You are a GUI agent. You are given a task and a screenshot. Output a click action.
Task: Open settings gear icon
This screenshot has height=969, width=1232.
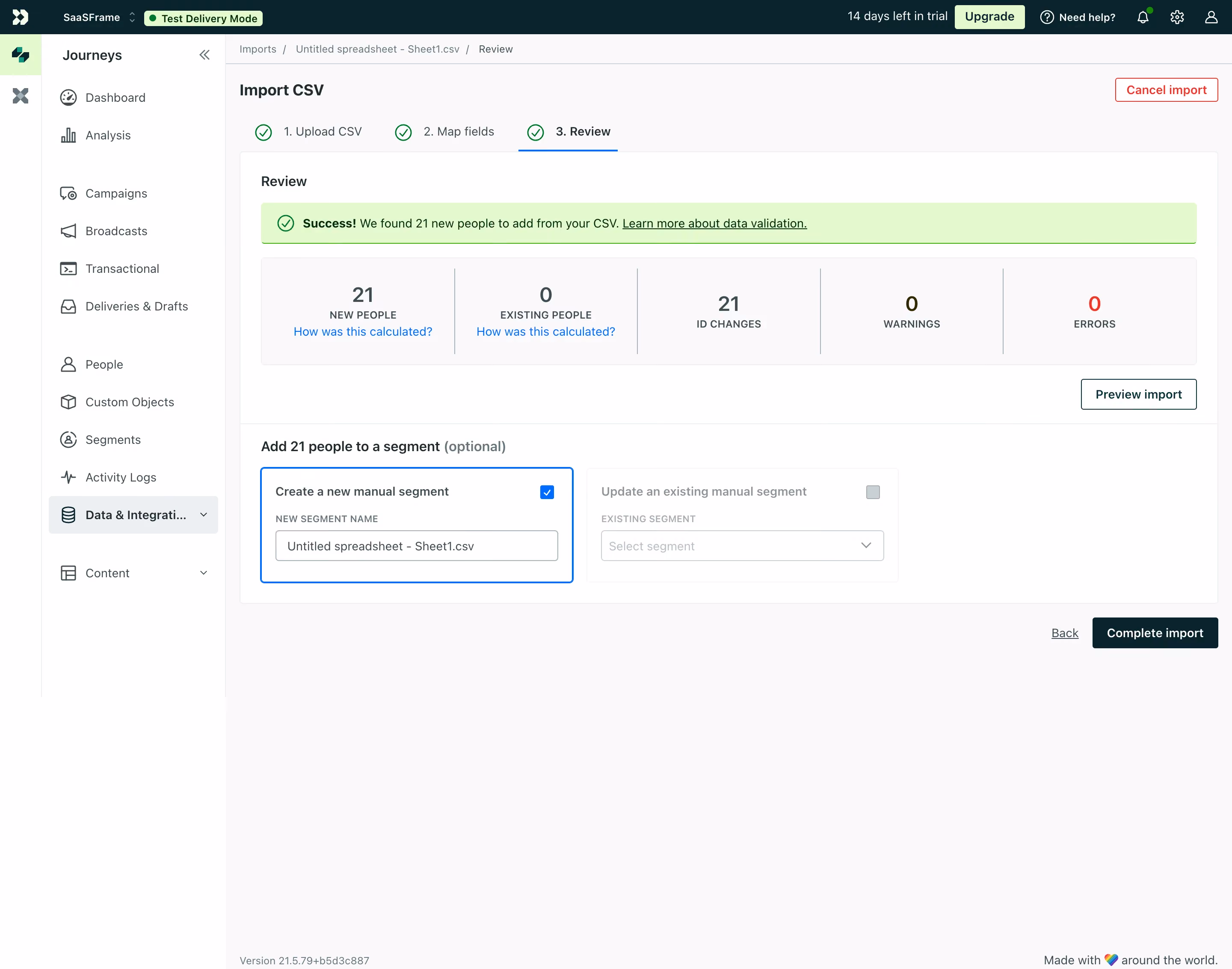click(x=1177, y=17)
